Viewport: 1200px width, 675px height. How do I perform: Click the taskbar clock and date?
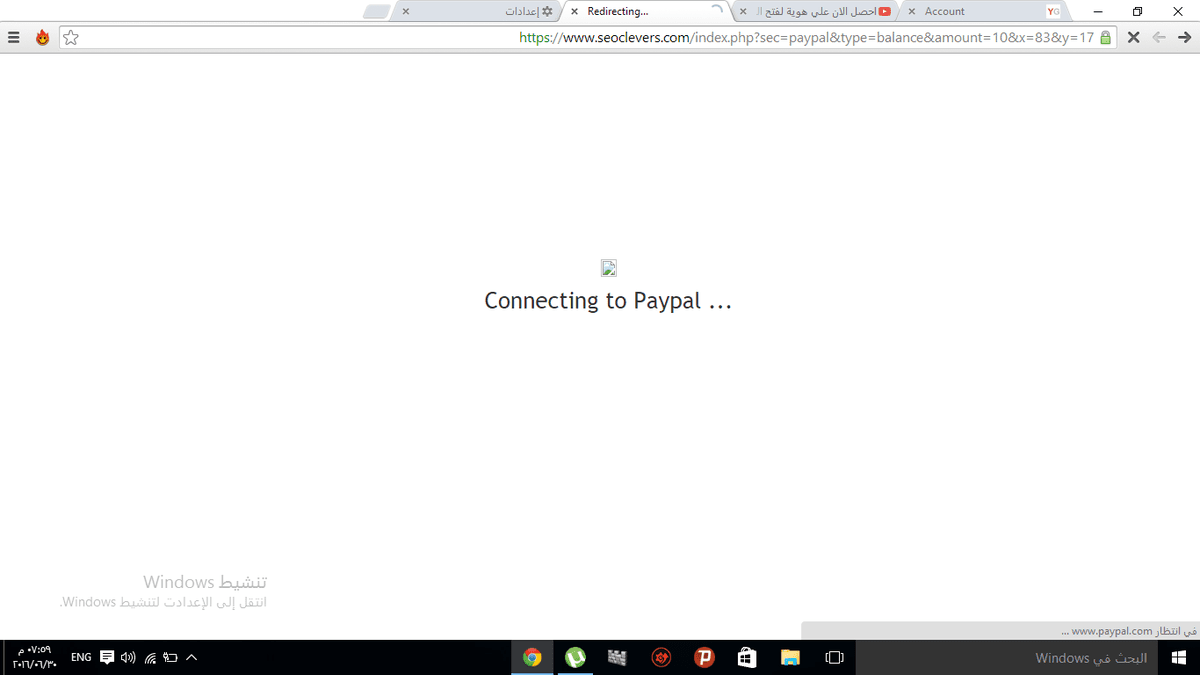pyautogui.click(x=34, y=658)
